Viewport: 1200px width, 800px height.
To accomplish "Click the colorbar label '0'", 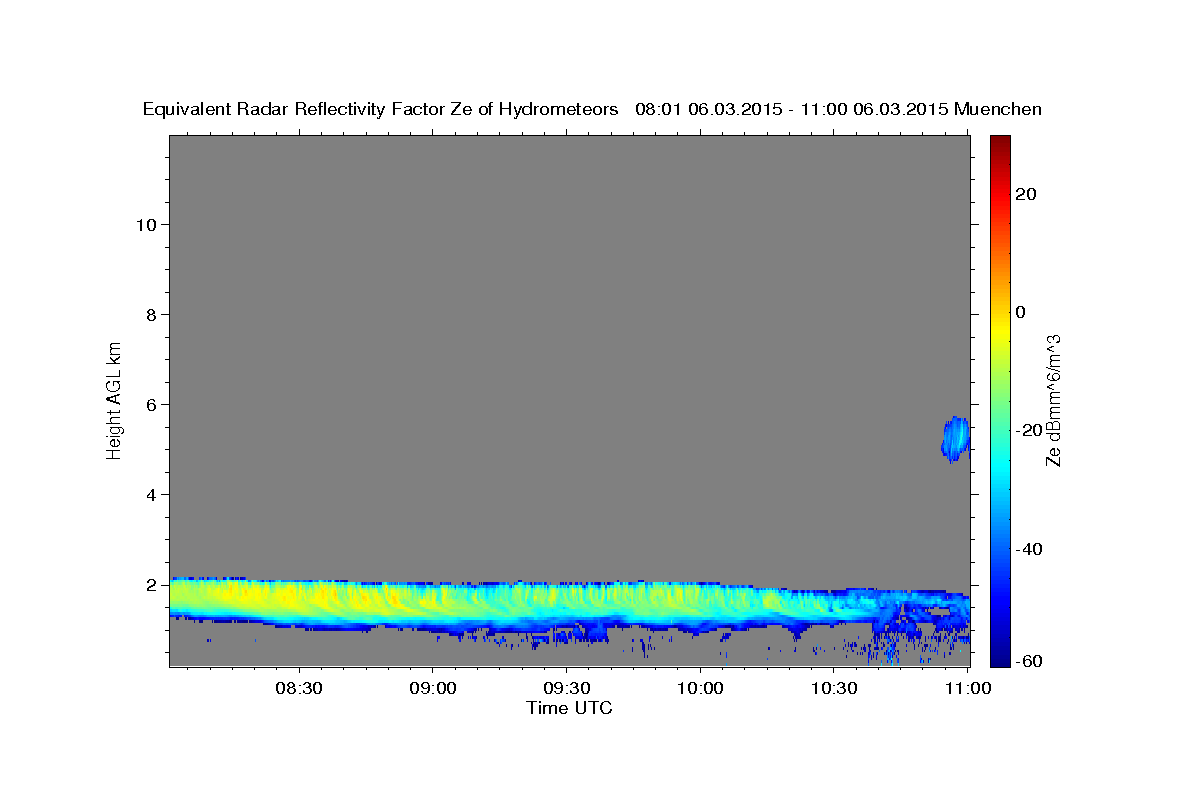I will [1022, 312].
